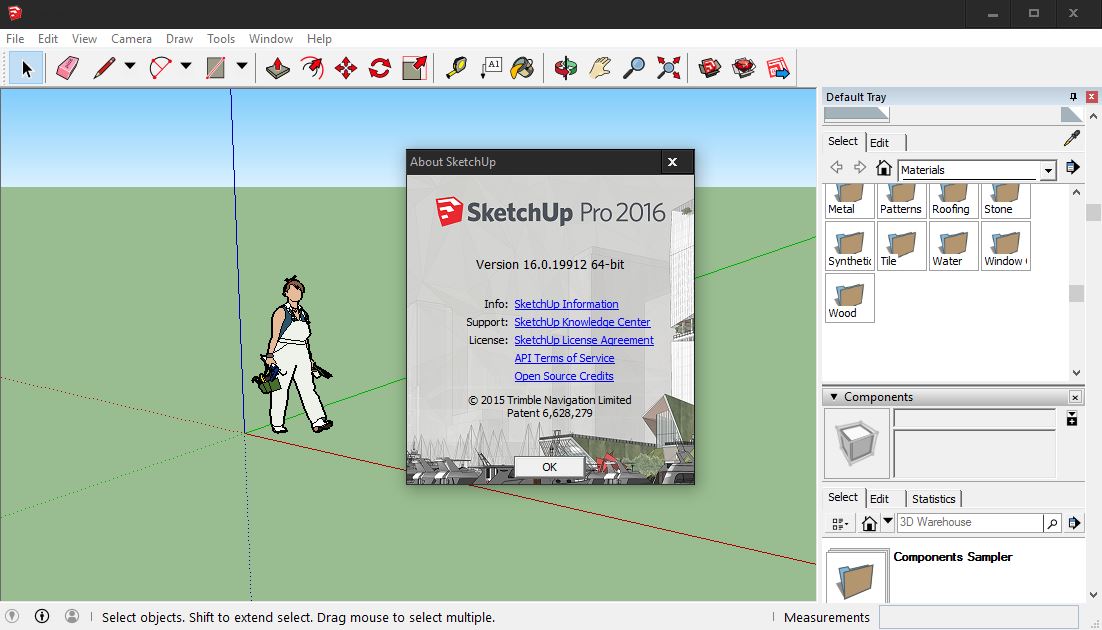1102x630 pixels.
Task: Activate the Rotate tool
Action: 380,68
